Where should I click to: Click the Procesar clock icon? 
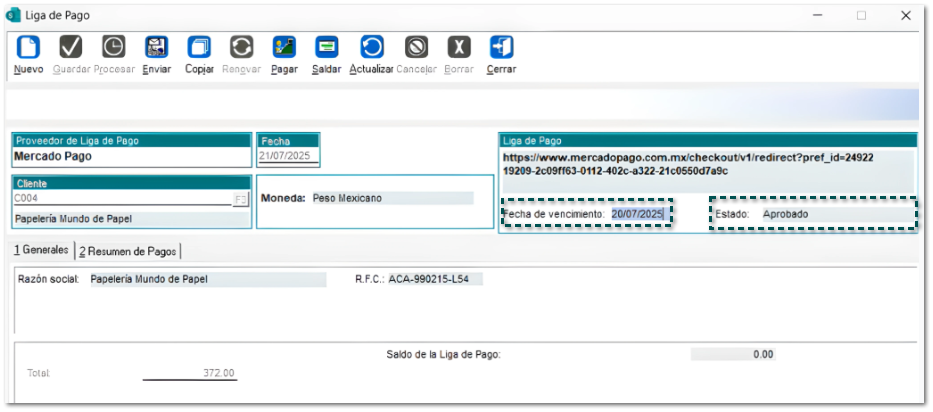(114, 47)
